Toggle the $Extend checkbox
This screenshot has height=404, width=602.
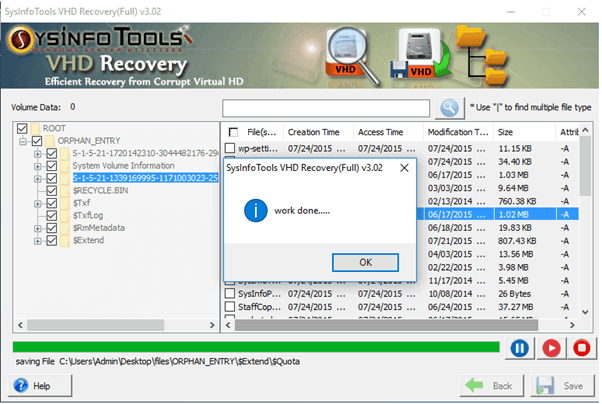pos(52,240)
